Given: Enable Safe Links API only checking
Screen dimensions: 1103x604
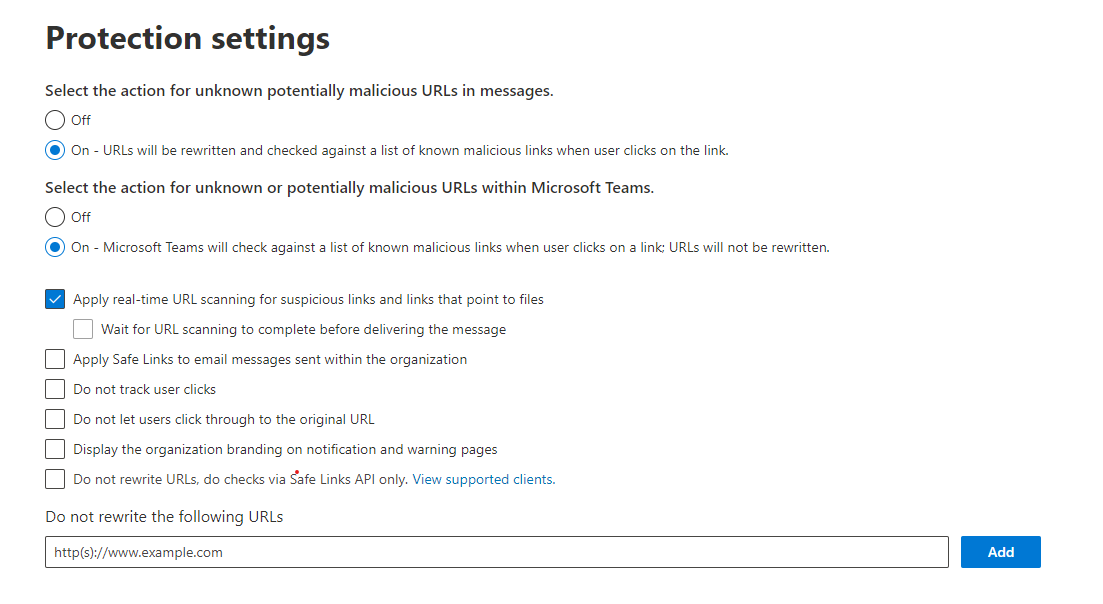Looking at the screenshot, I should click(55, 478).
